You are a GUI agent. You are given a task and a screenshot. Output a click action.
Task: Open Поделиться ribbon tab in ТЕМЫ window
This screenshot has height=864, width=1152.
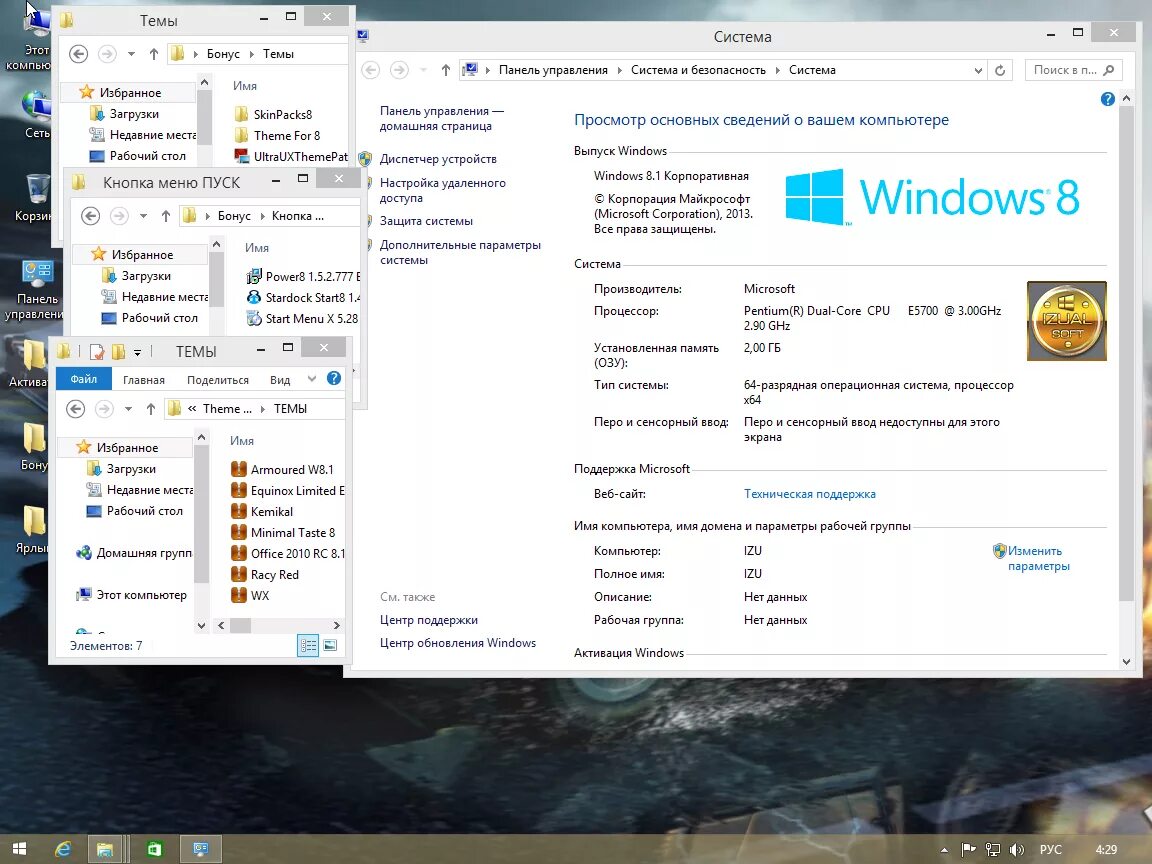pos(217,380)
